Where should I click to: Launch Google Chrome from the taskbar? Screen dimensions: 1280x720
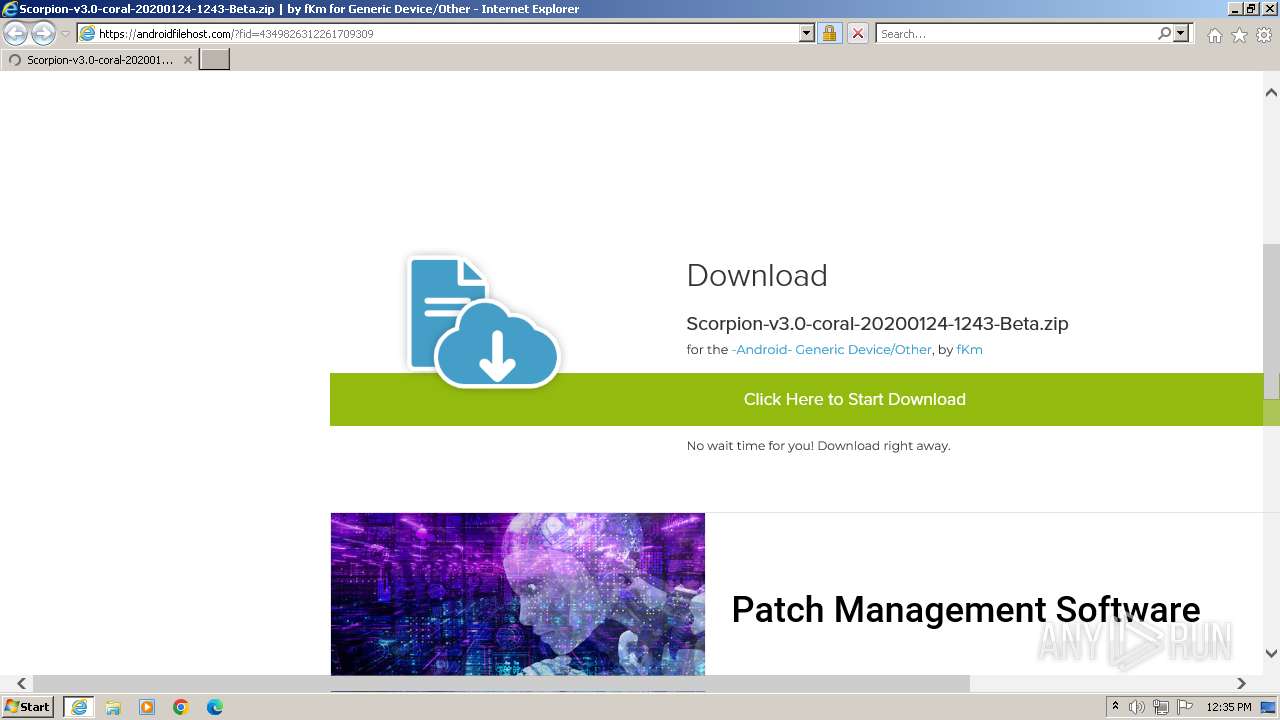point(181,707)
